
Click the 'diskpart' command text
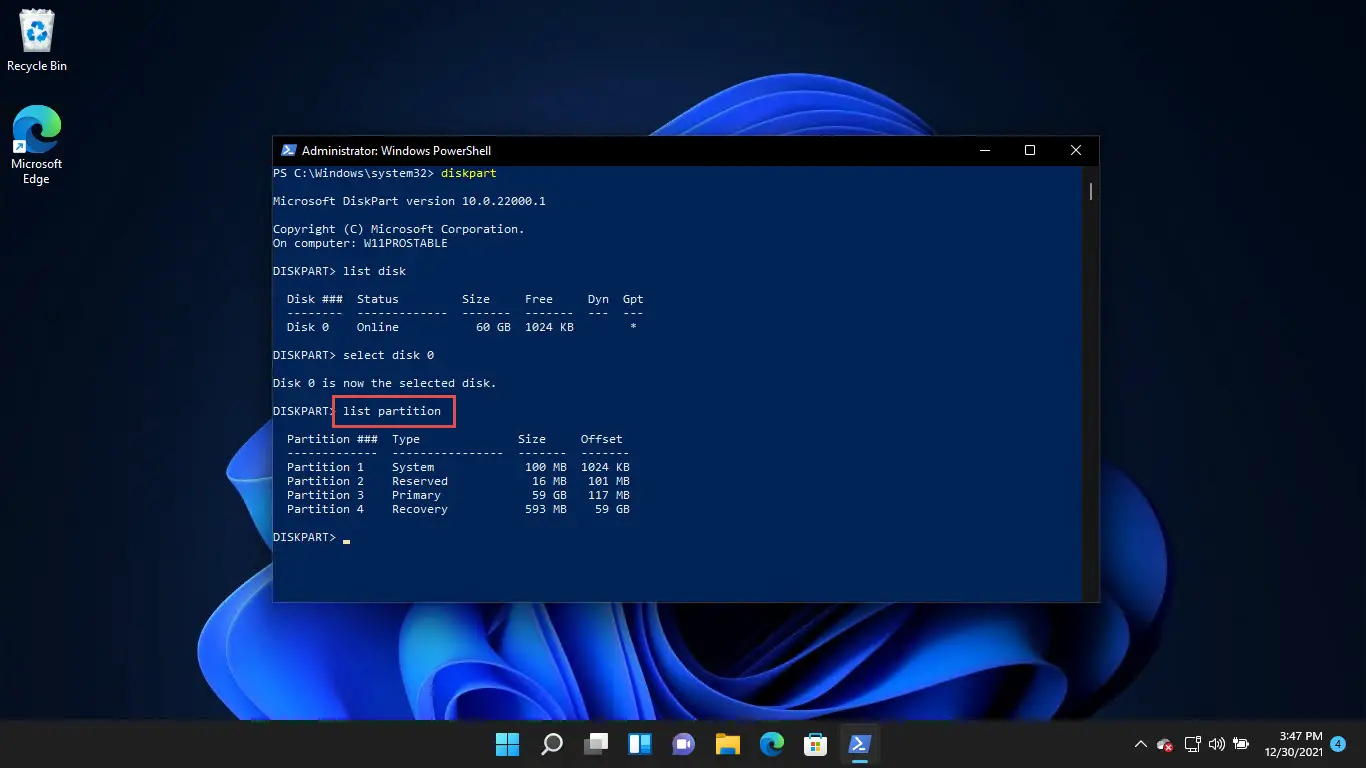(469, 173)
